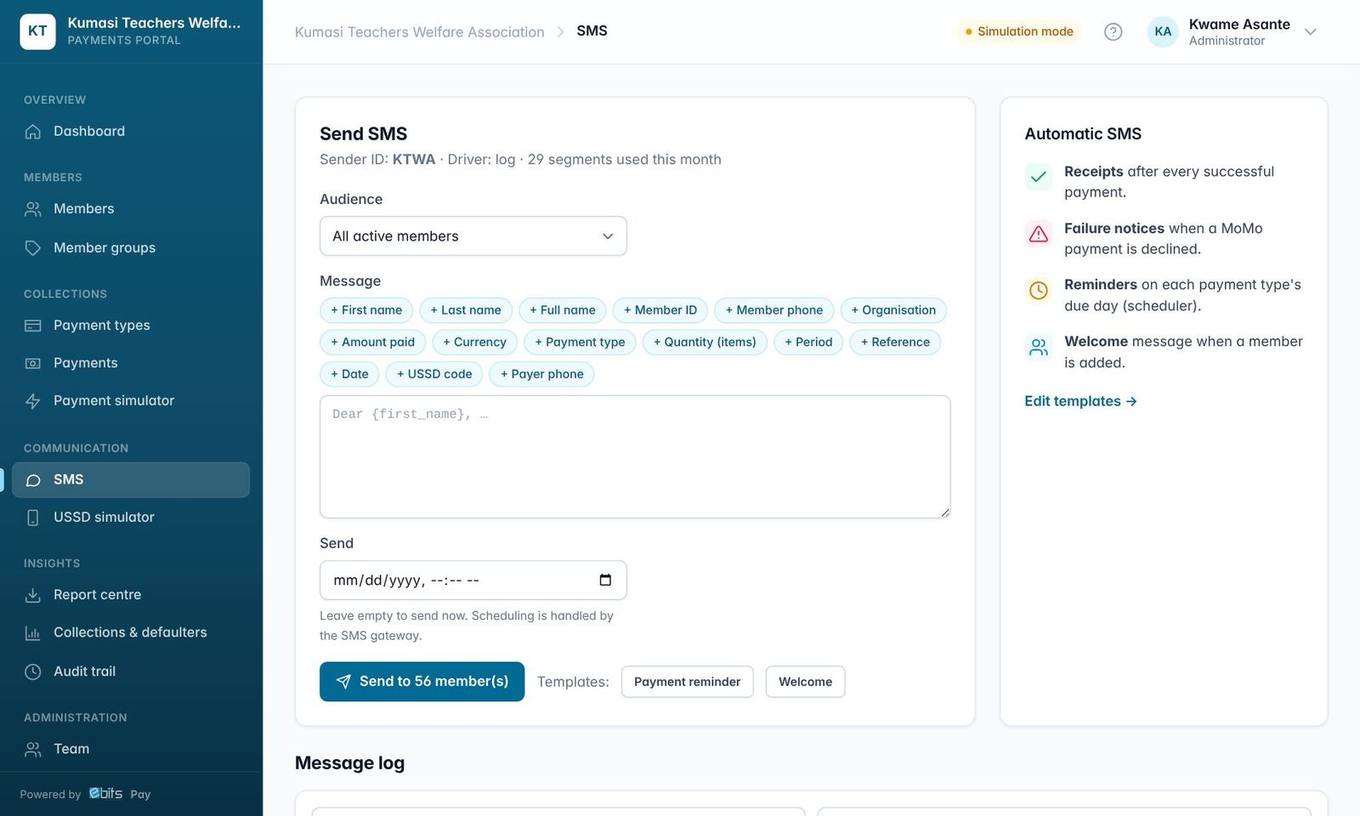The width and height of the screenshot is (1360, 816).
Task: Apply the Payment reminder template
Action: pos(687,682)
